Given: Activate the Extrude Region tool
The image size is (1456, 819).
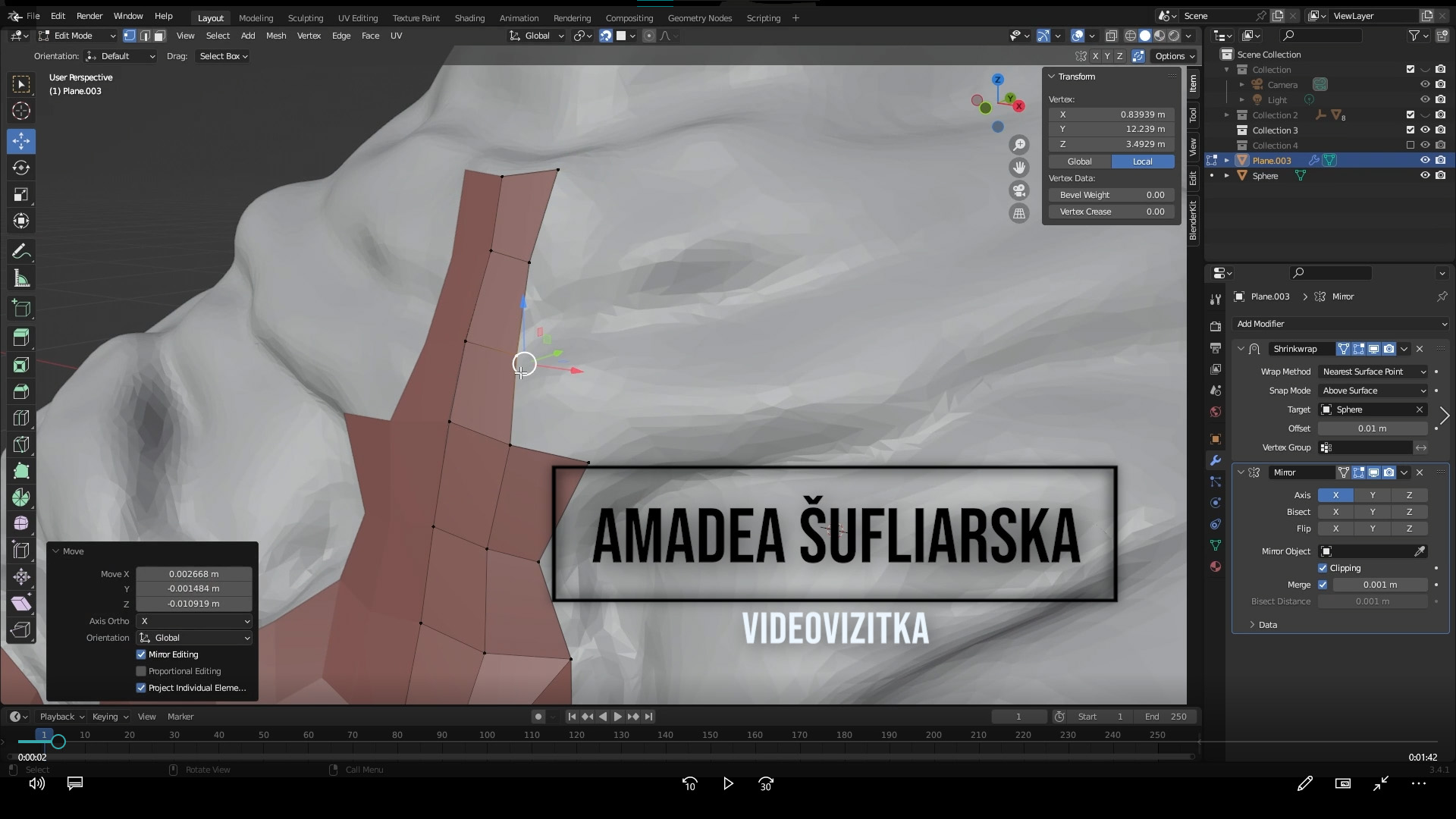Looking at the screenshot, I should (21, 337).
